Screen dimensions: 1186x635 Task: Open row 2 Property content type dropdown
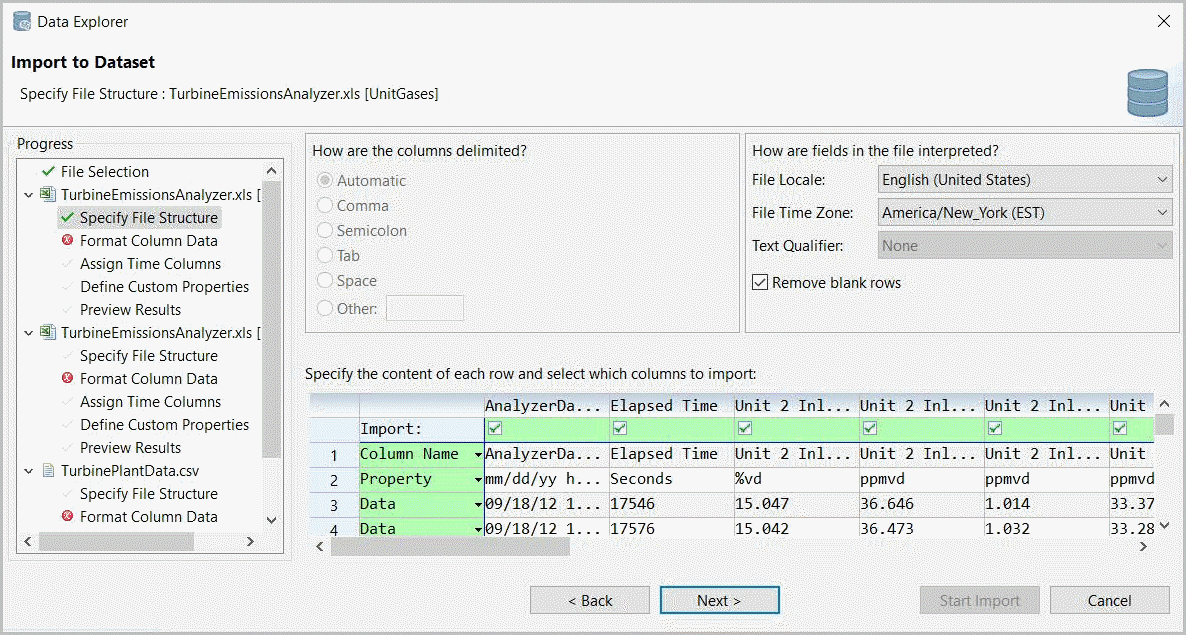click(x=478, y=480)
